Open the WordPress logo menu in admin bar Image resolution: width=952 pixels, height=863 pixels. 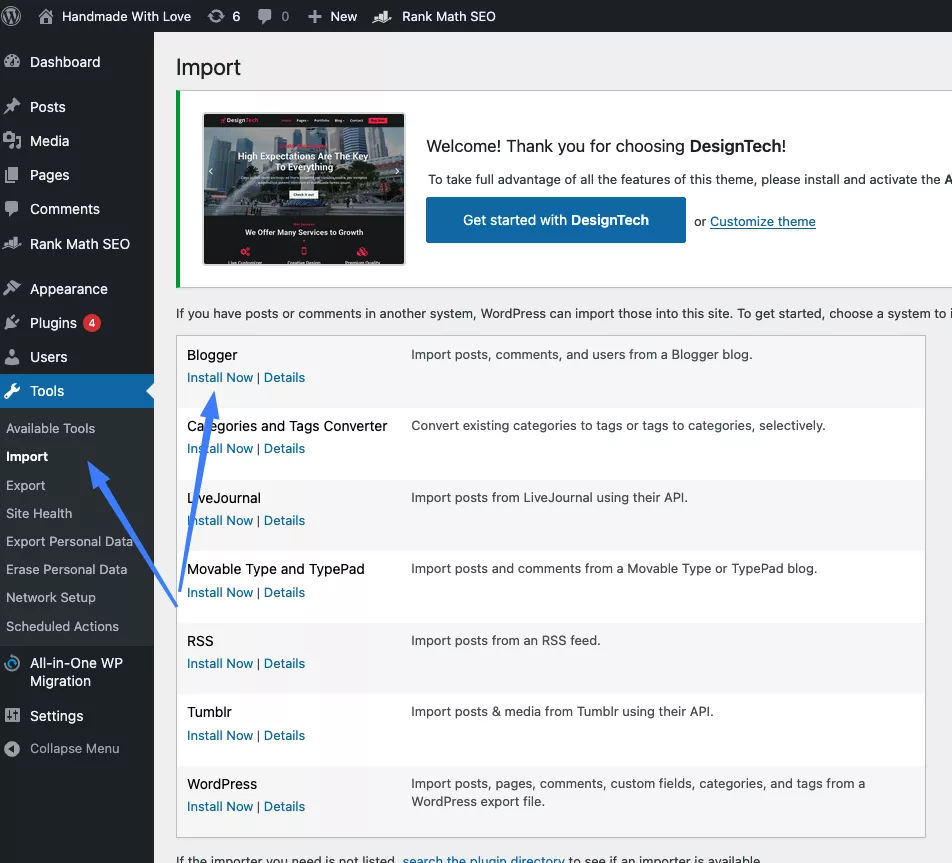coord(11,16)
